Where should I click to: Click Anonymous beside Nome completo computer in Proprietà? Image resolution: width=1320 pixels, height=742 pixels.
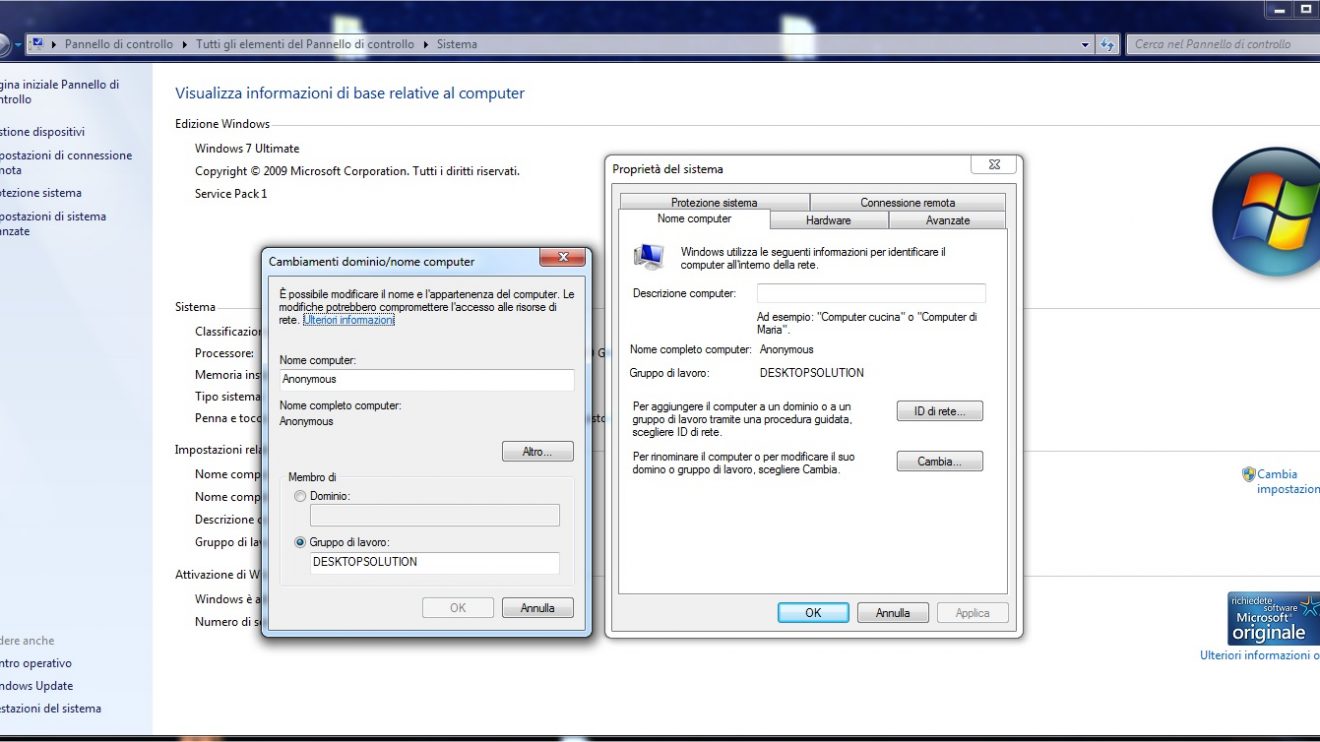point(787,350)
